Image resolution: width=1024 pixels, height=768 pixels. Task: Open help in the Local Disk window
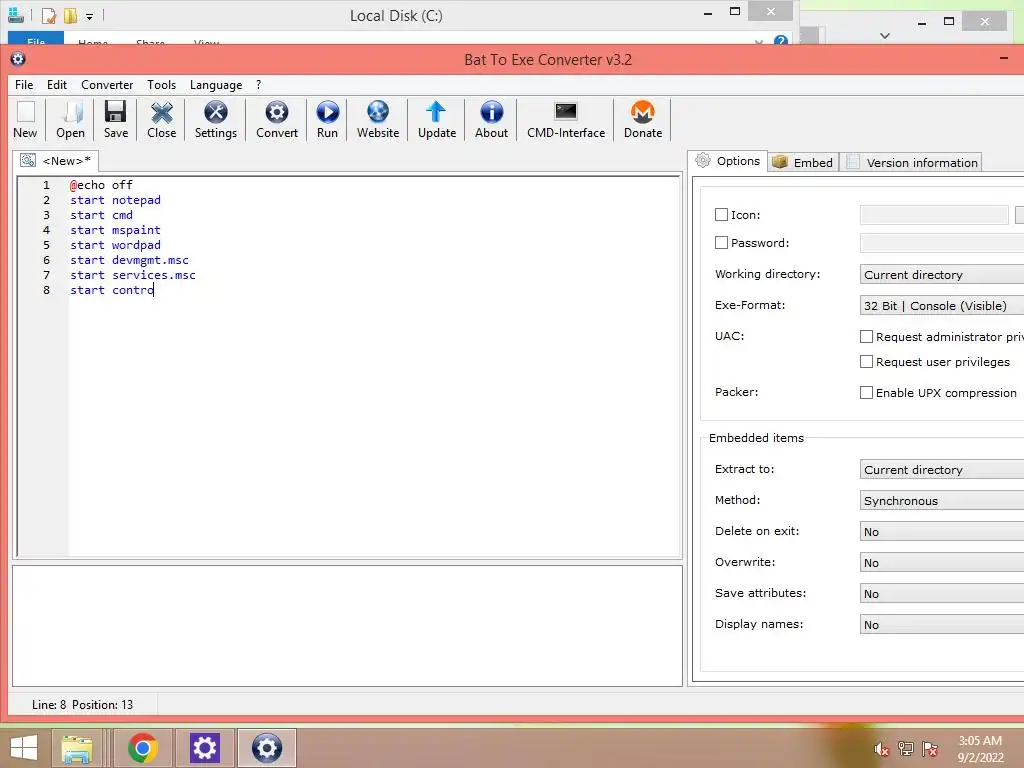[780, 42]
